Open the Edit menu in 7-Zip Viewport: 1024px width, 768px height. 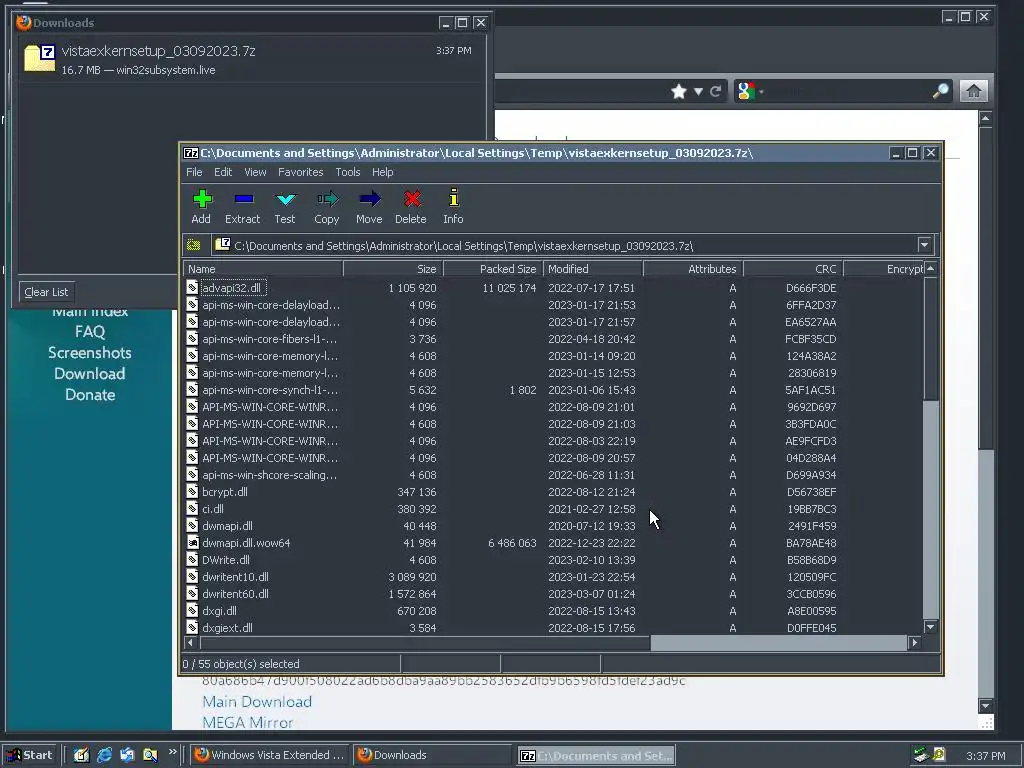[x=223, y=172]
